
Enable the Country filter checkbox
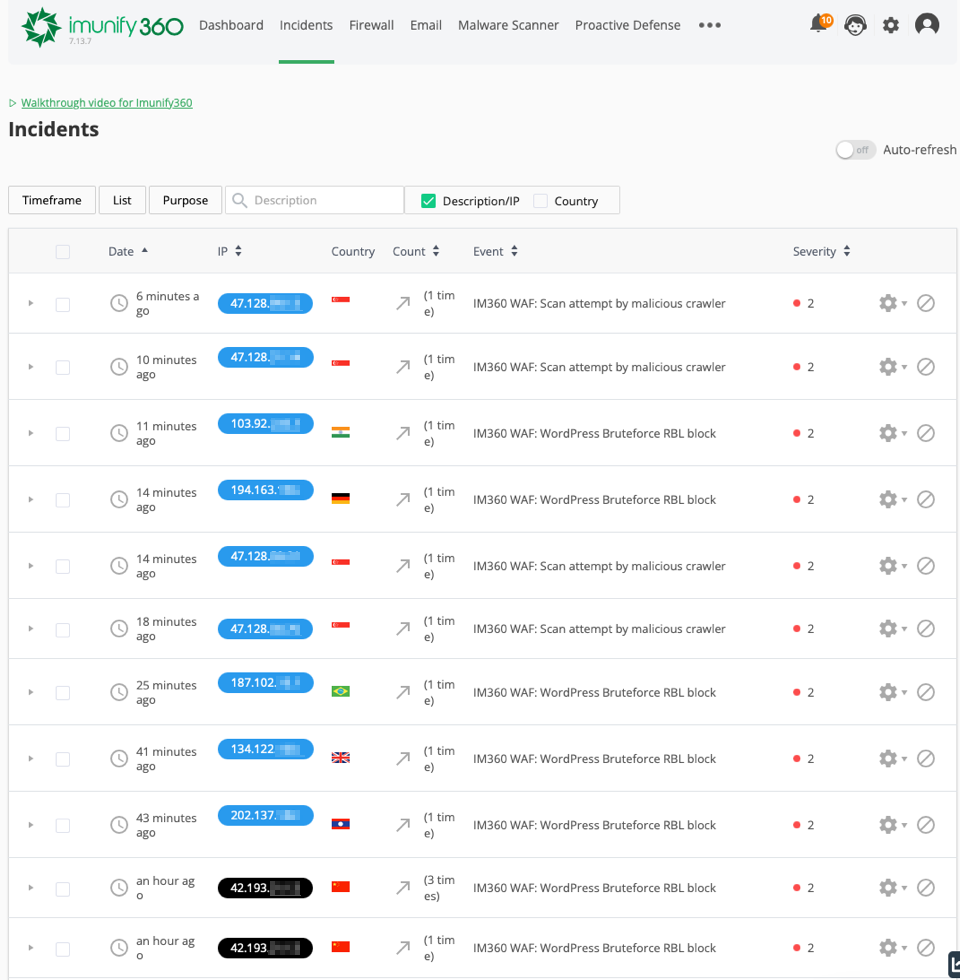tap(541, 201)
